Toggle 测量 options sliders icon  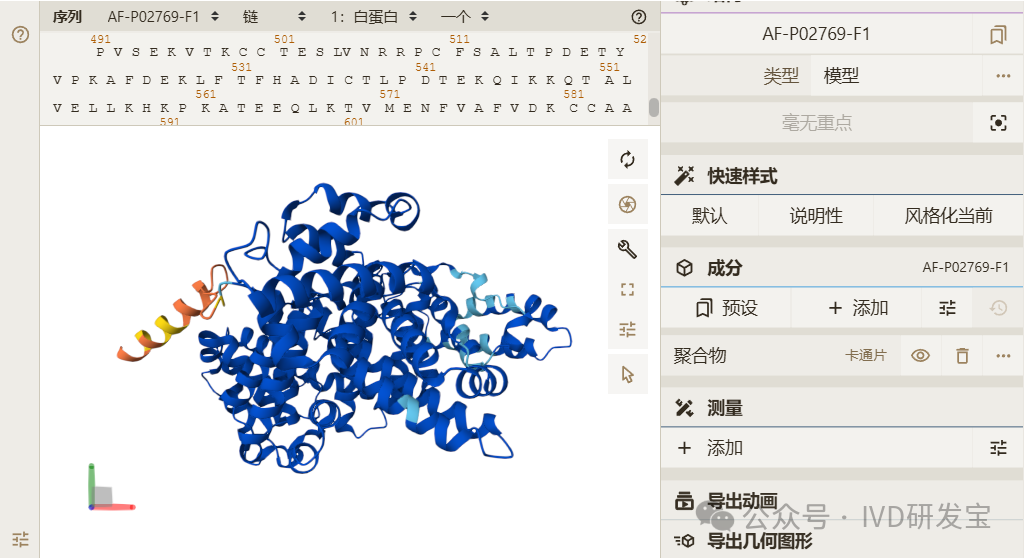click(997, 448)
